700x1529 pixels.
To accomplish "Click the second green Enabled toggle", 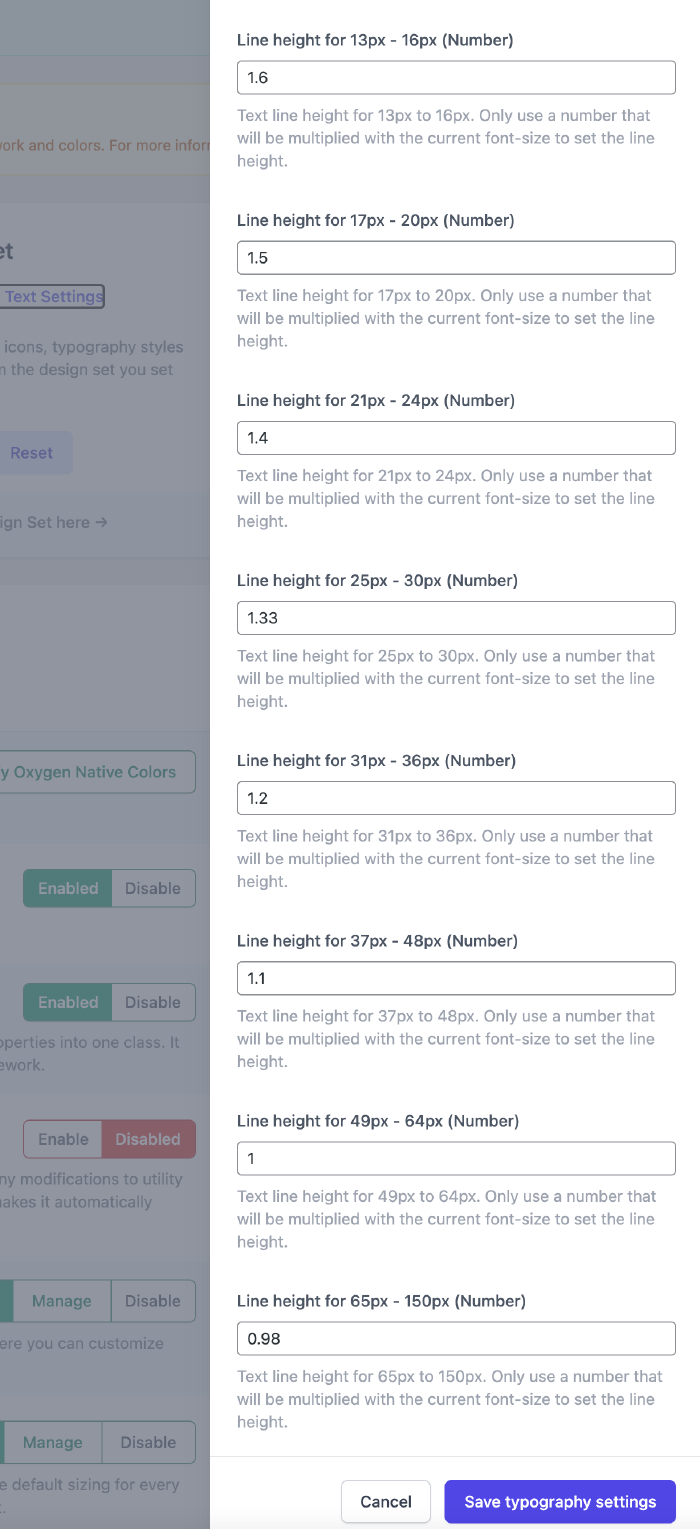I will pos(68,1002).
